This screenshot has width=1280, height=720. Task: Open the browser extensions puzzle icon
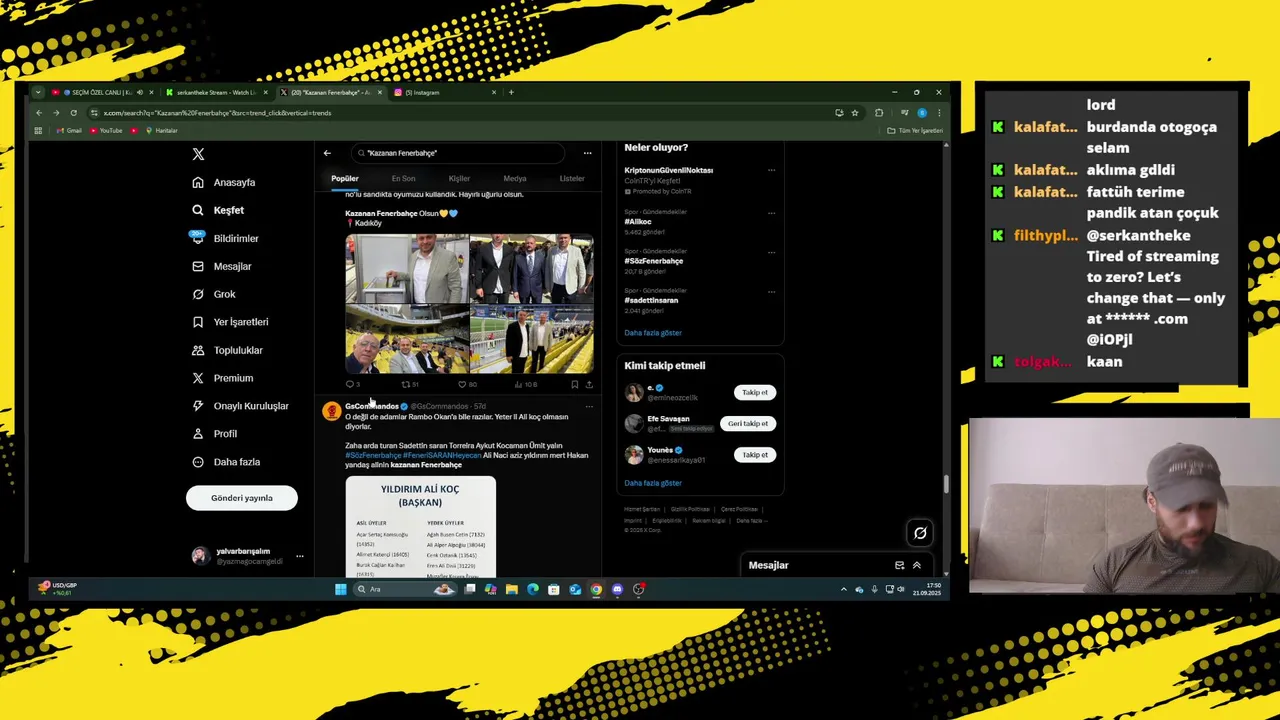[879, 113]
